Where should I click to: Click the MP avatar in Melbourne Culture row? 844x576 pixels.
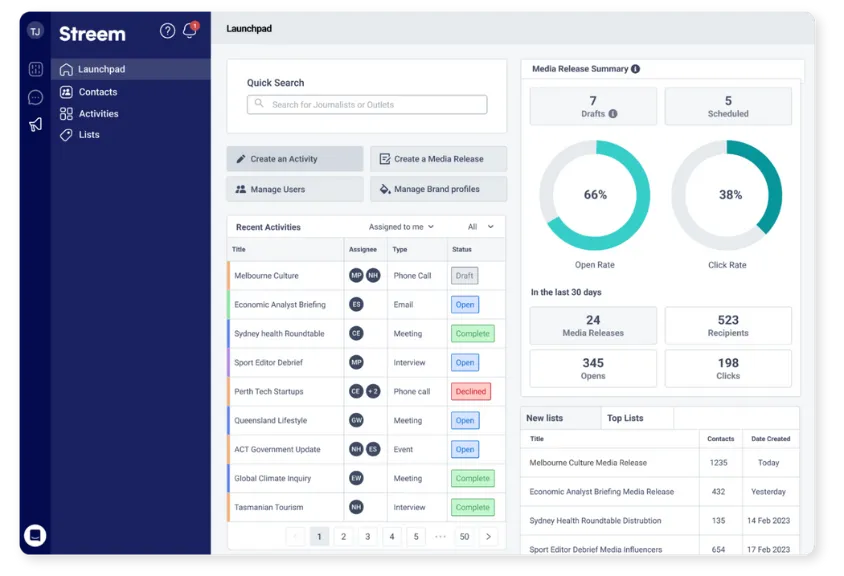pyautogui.click(x=356, y=276)
